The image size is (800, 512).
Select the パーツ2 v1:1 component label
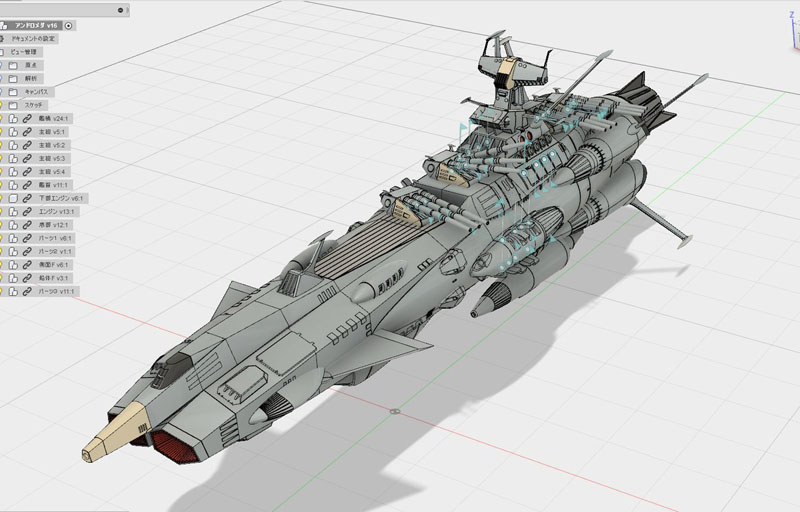(56, 251)
